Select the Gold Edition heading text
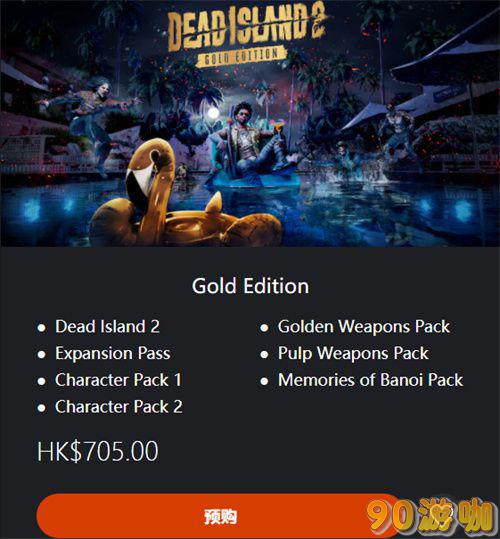 [250, 286]
